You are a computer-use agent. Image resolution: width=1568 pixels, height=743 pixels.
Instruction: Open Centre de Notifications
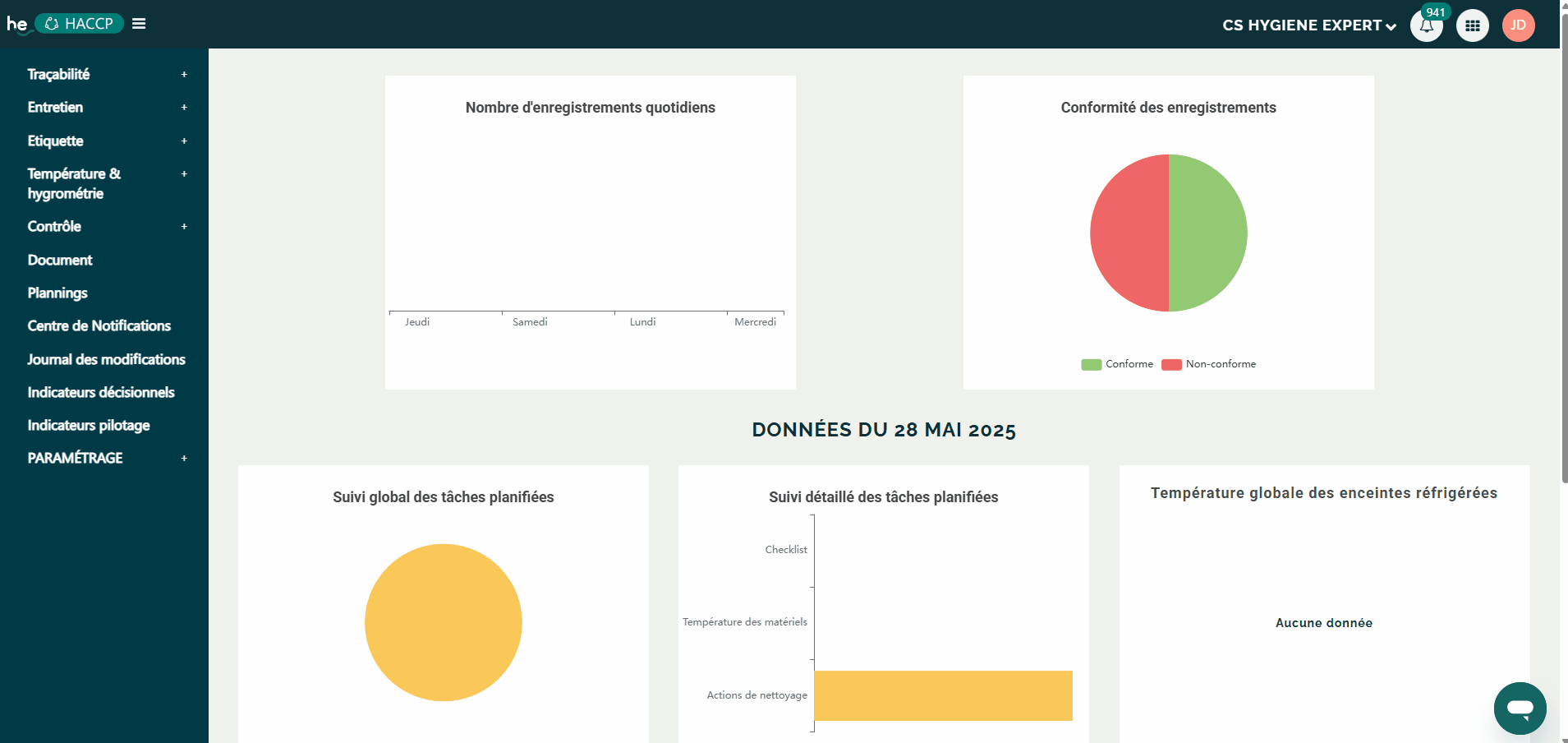(99, 325)
